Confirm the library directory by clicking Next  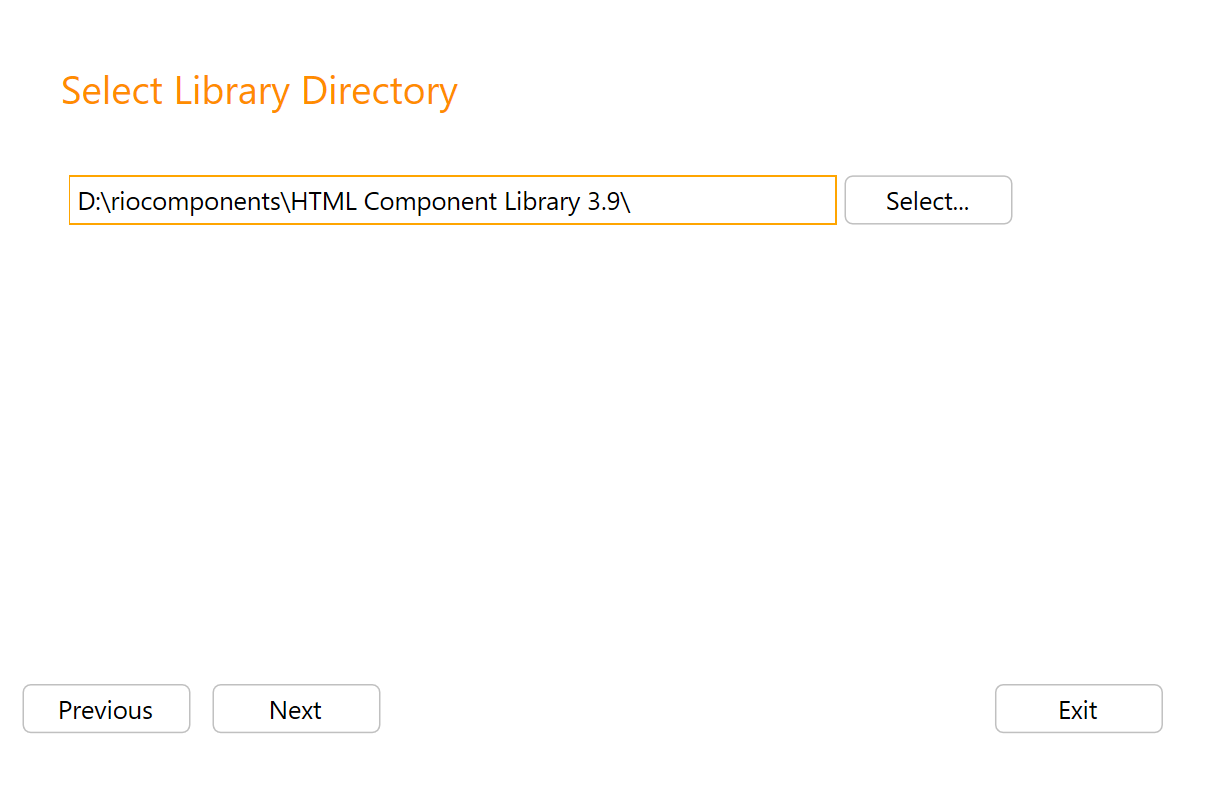[x=296, y=709]
